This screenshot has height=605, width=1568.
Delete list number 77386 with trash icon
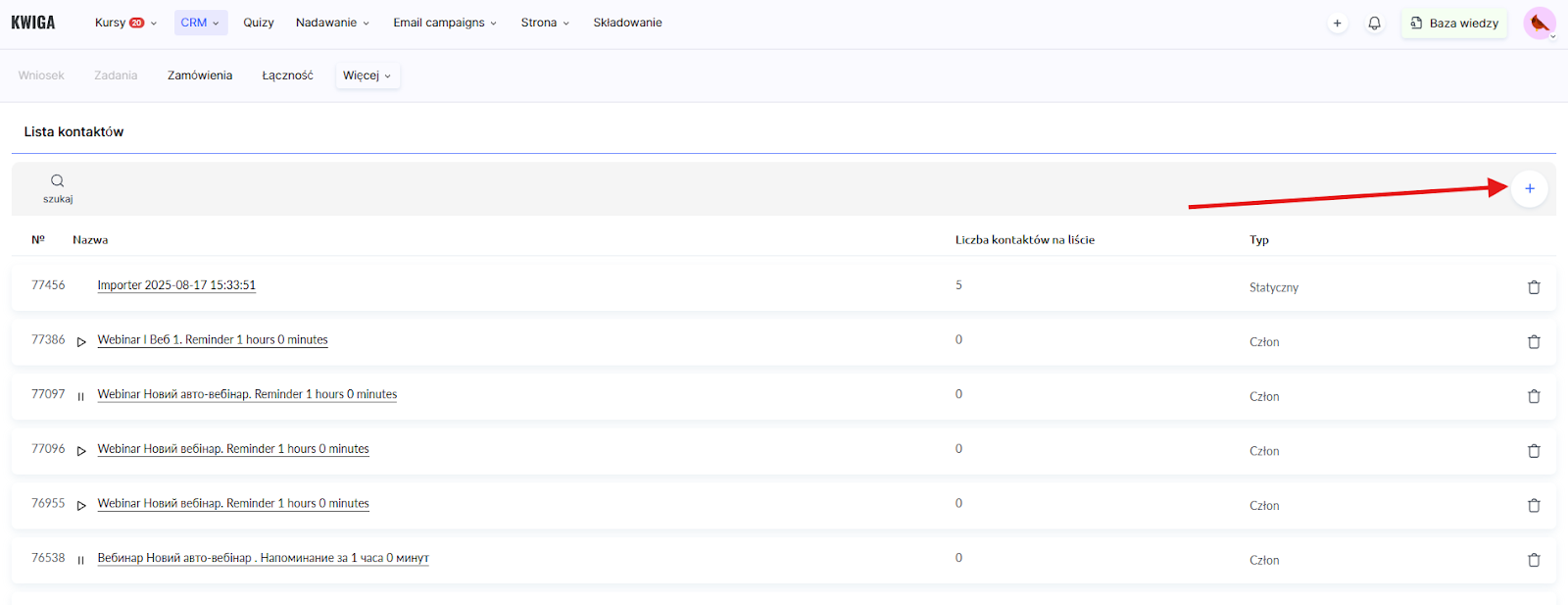[x=1534, y=342]
